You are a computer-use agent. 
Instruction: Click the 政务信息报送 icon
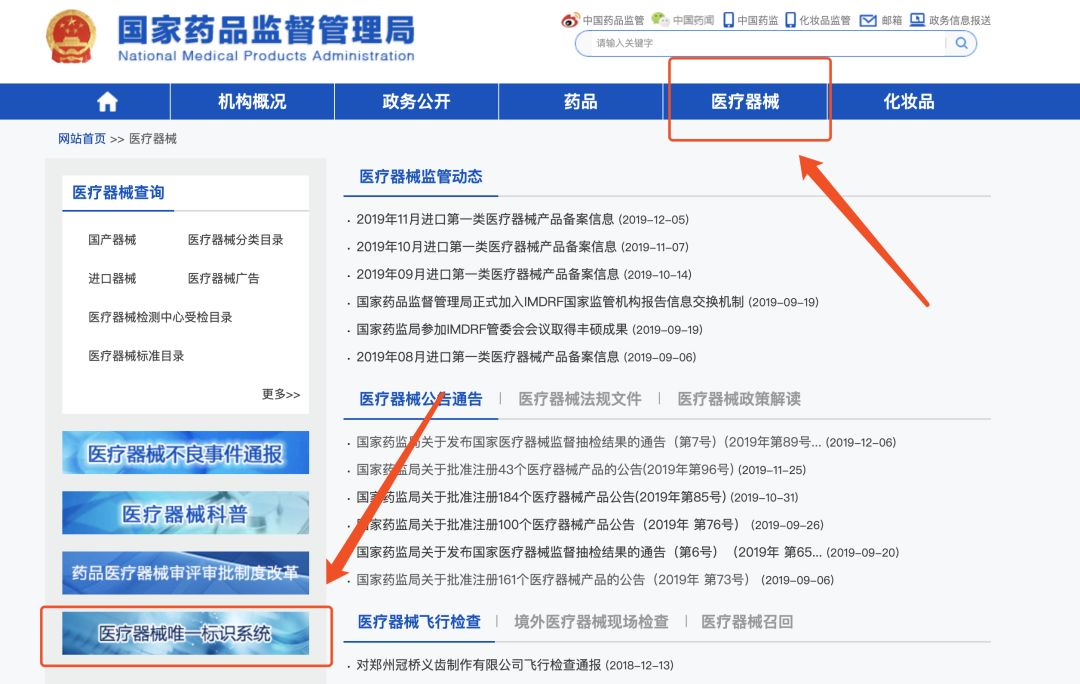coord(917,20)
